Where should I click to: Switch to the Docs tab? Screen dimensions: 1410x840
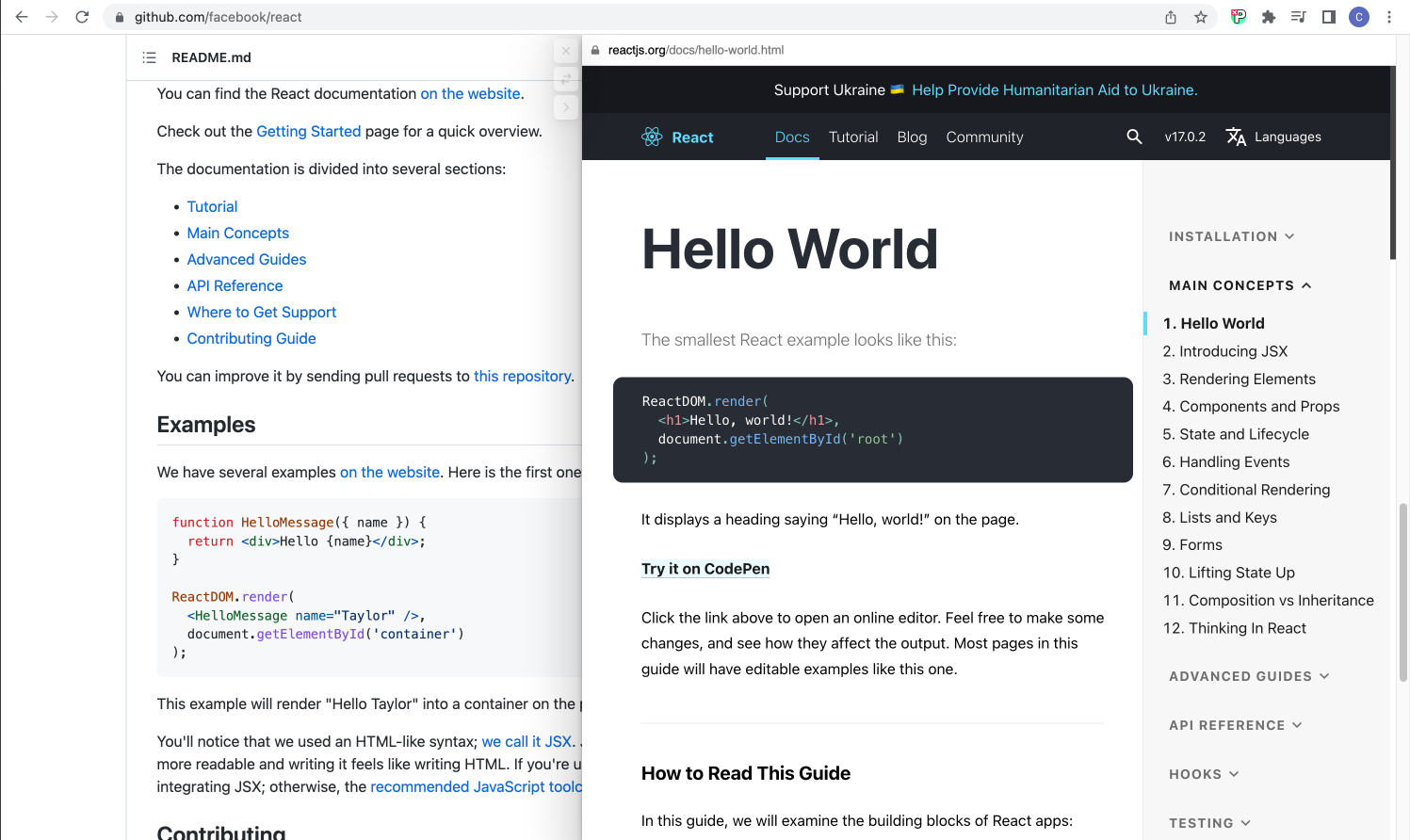[792, 137]
